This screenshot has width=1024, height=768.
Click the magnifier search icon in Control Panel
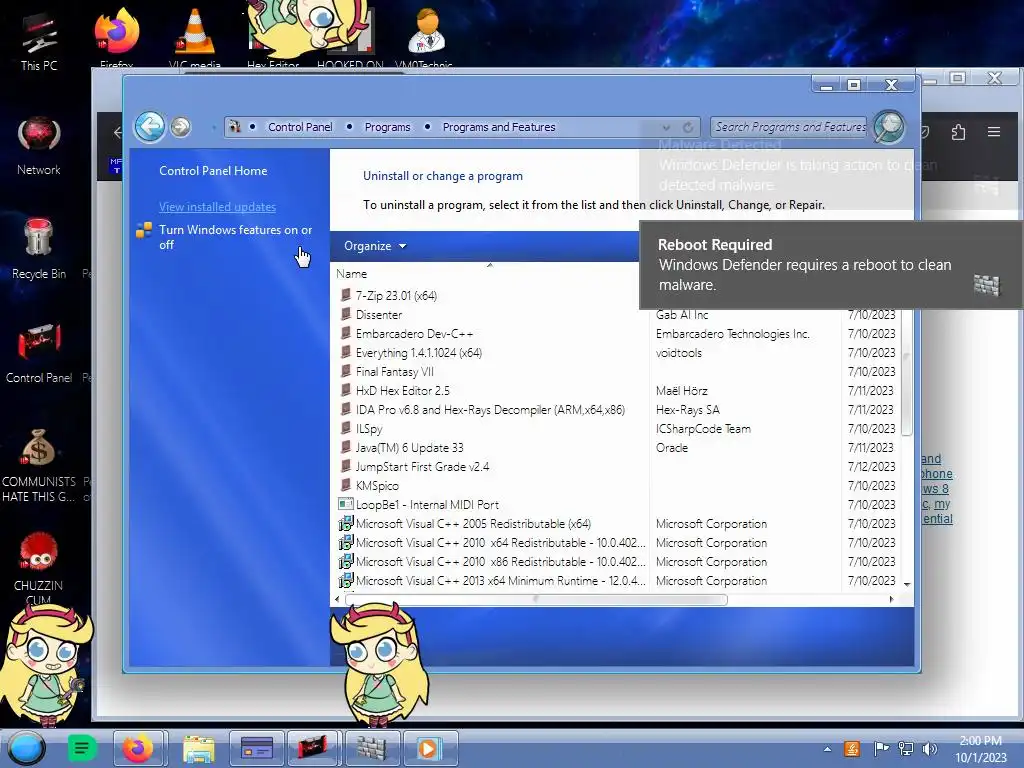(889, 127)
